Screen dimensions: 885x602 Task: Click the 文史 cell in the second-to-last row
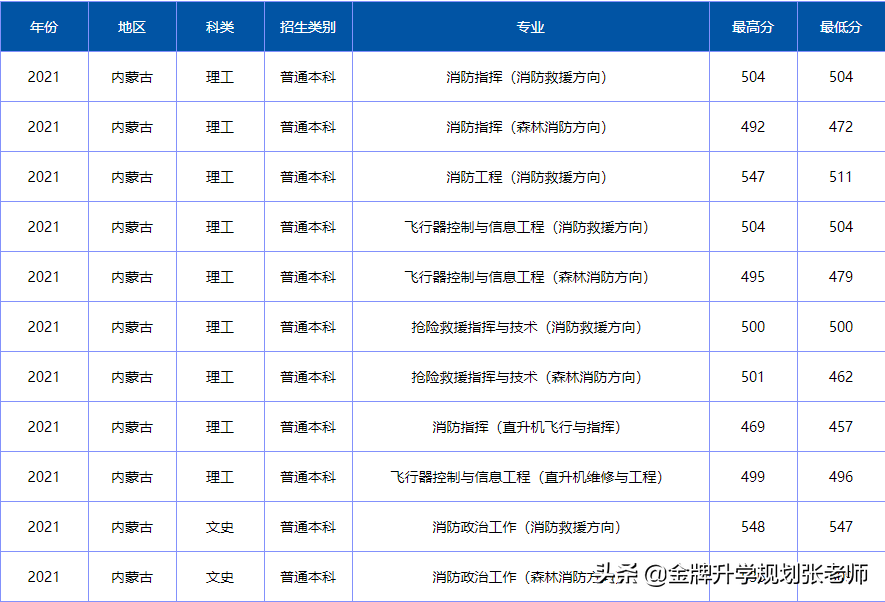click(x=219, y=527)
